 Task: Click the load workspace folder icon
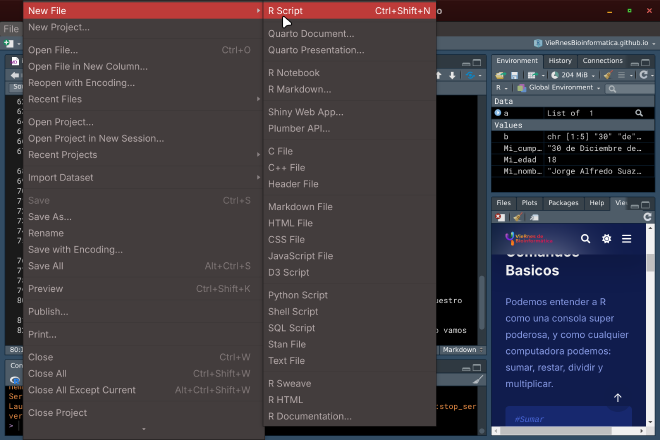499,75
